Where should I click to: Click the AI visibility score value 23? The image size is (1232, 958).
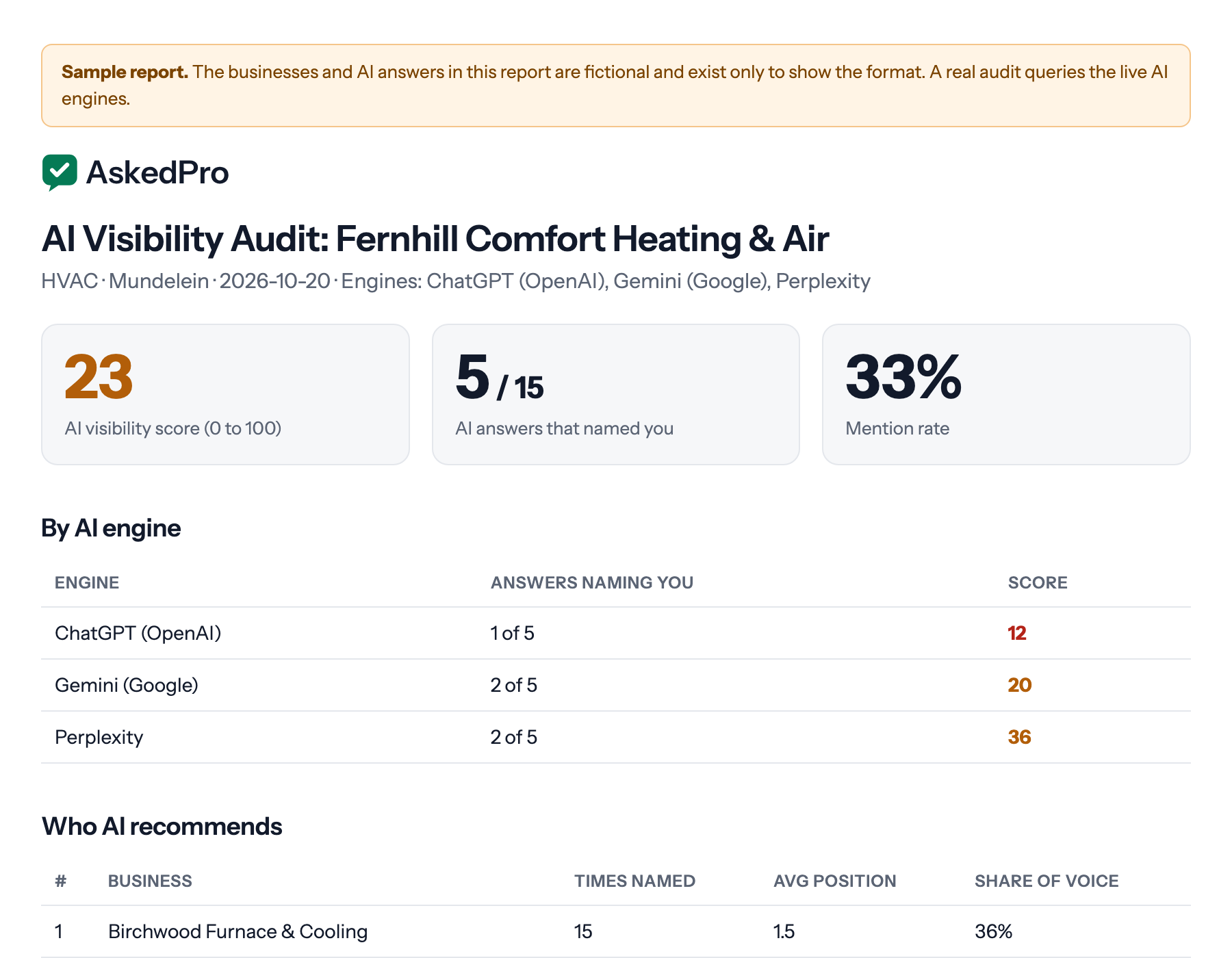[99, 377]
